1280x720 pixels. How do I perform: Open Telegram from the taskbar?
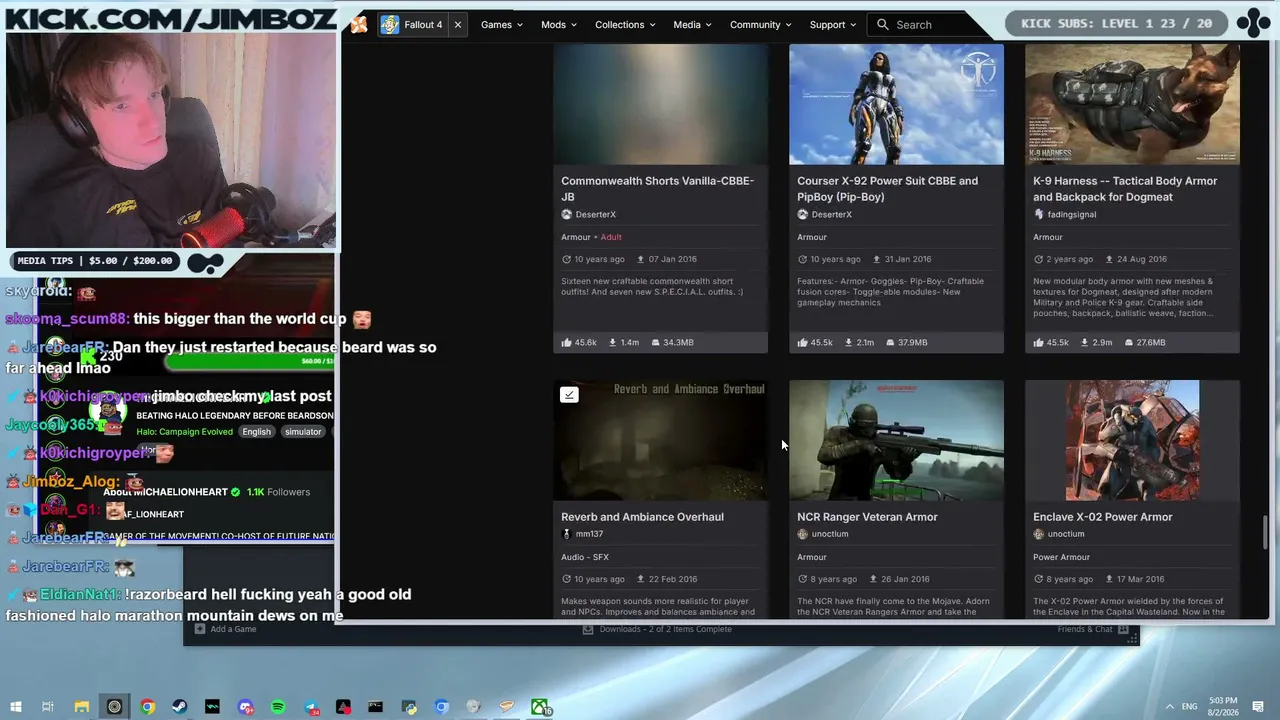tap(311, 707)
